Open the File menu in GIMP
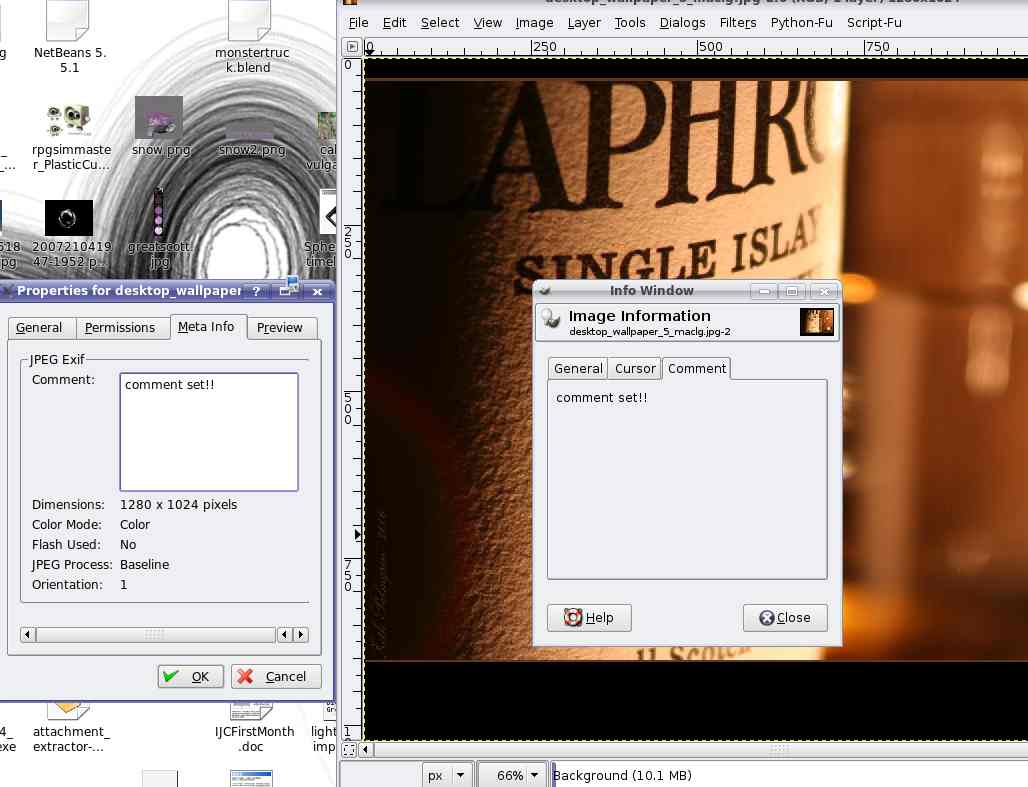This screenshot has height=787, width=1028. 358,23
